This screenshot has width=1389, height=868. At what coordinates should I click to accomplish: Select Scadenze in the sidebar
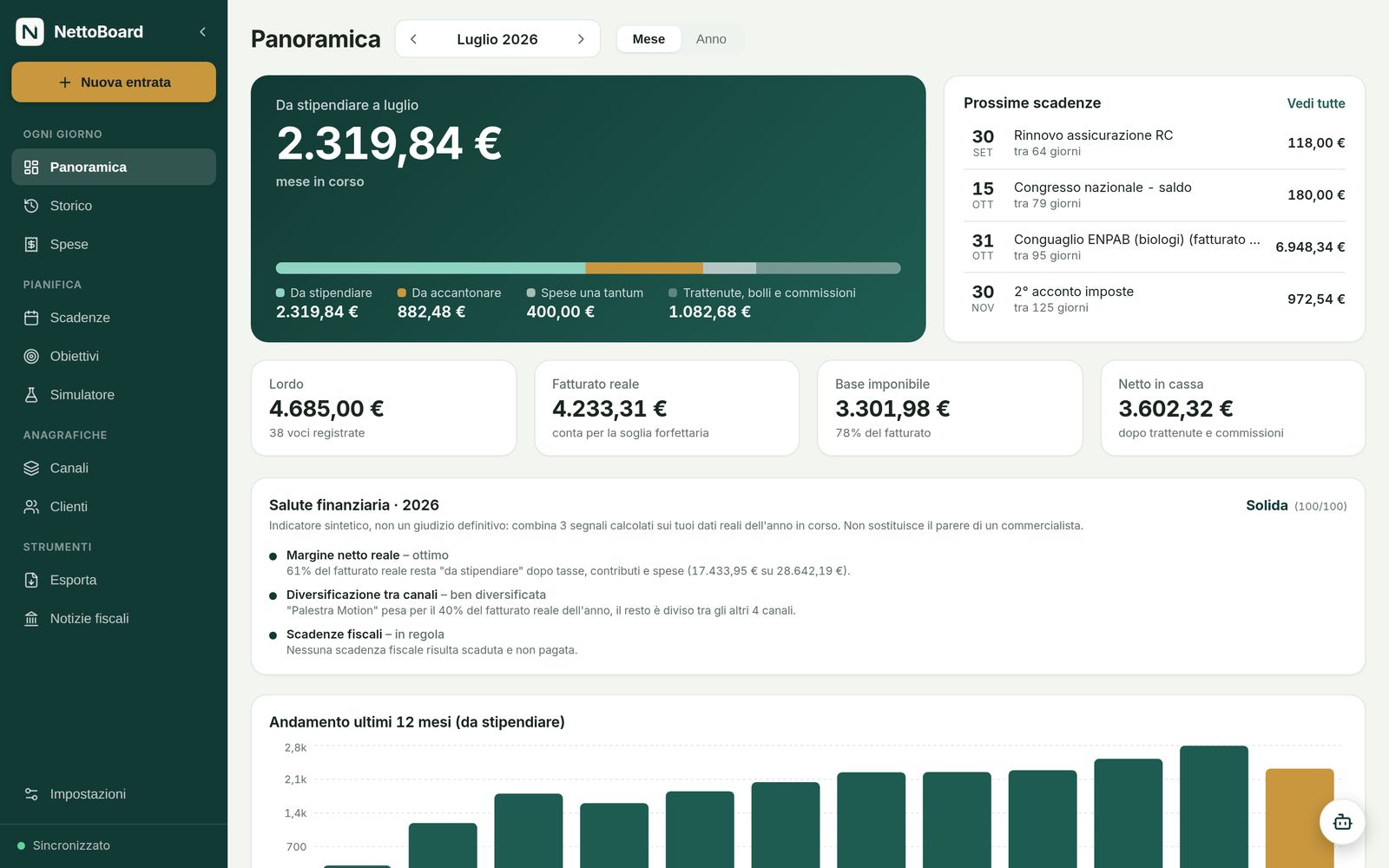[x=114, y=318]
